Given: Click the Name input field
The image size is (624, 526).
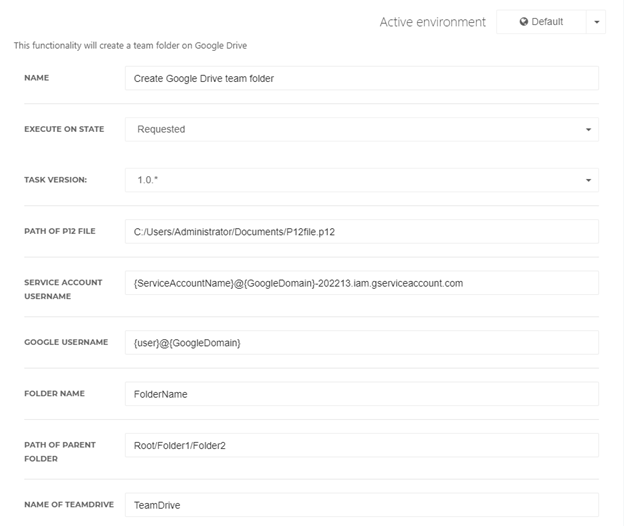Looking at the screenshot, I should click(x=362, y=78).
